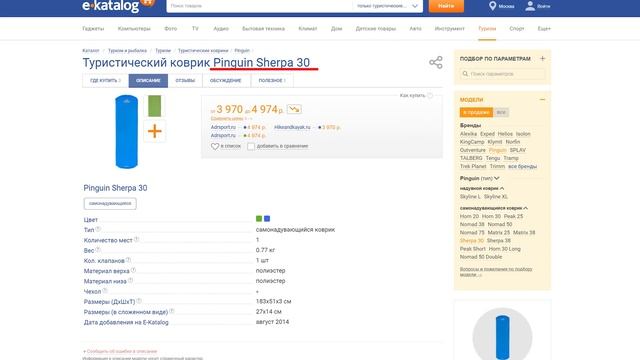Open the Гаджеты menu section

93,29
